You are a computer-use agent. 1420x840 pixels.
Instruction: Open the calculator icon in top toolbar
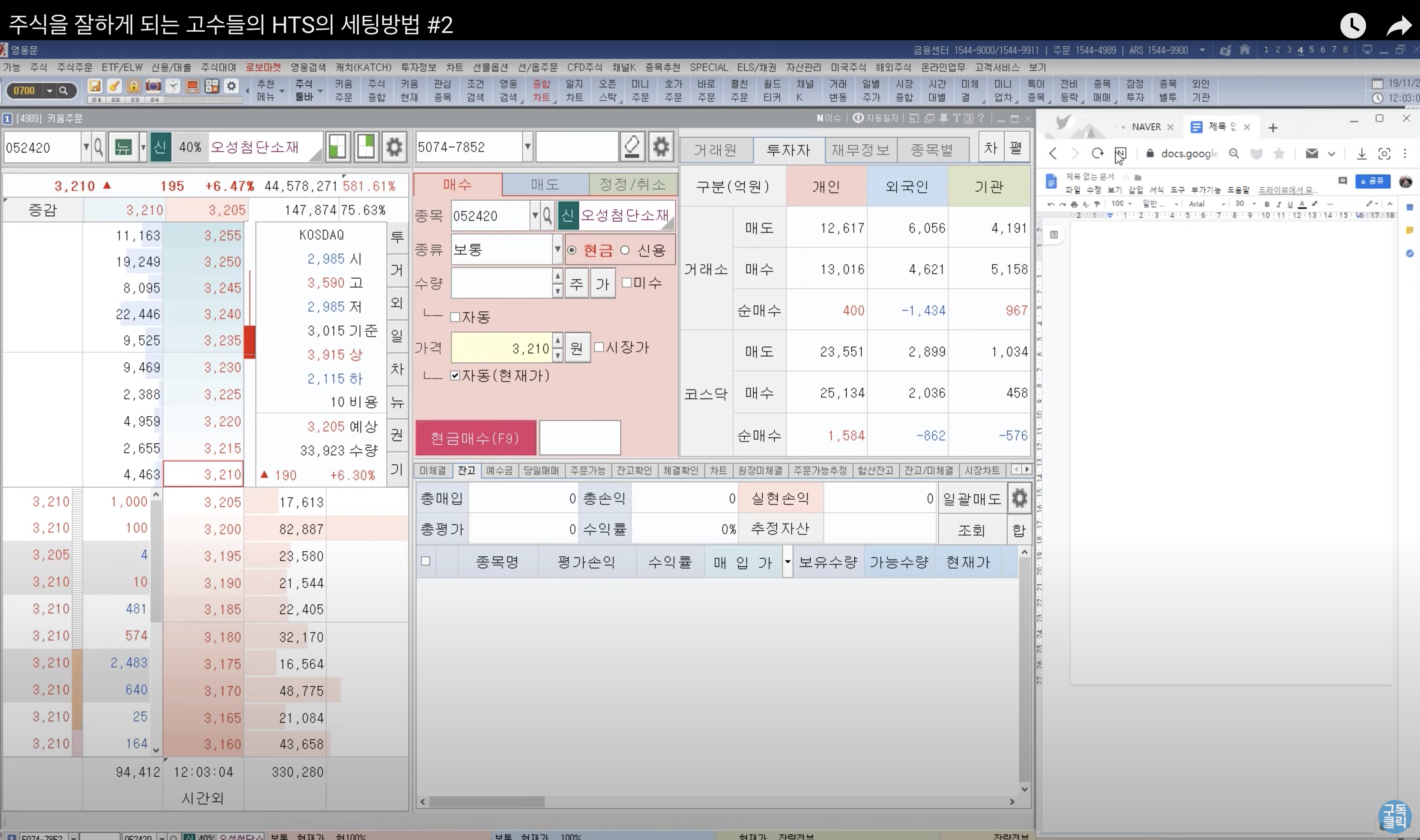(x=212, y=86)
